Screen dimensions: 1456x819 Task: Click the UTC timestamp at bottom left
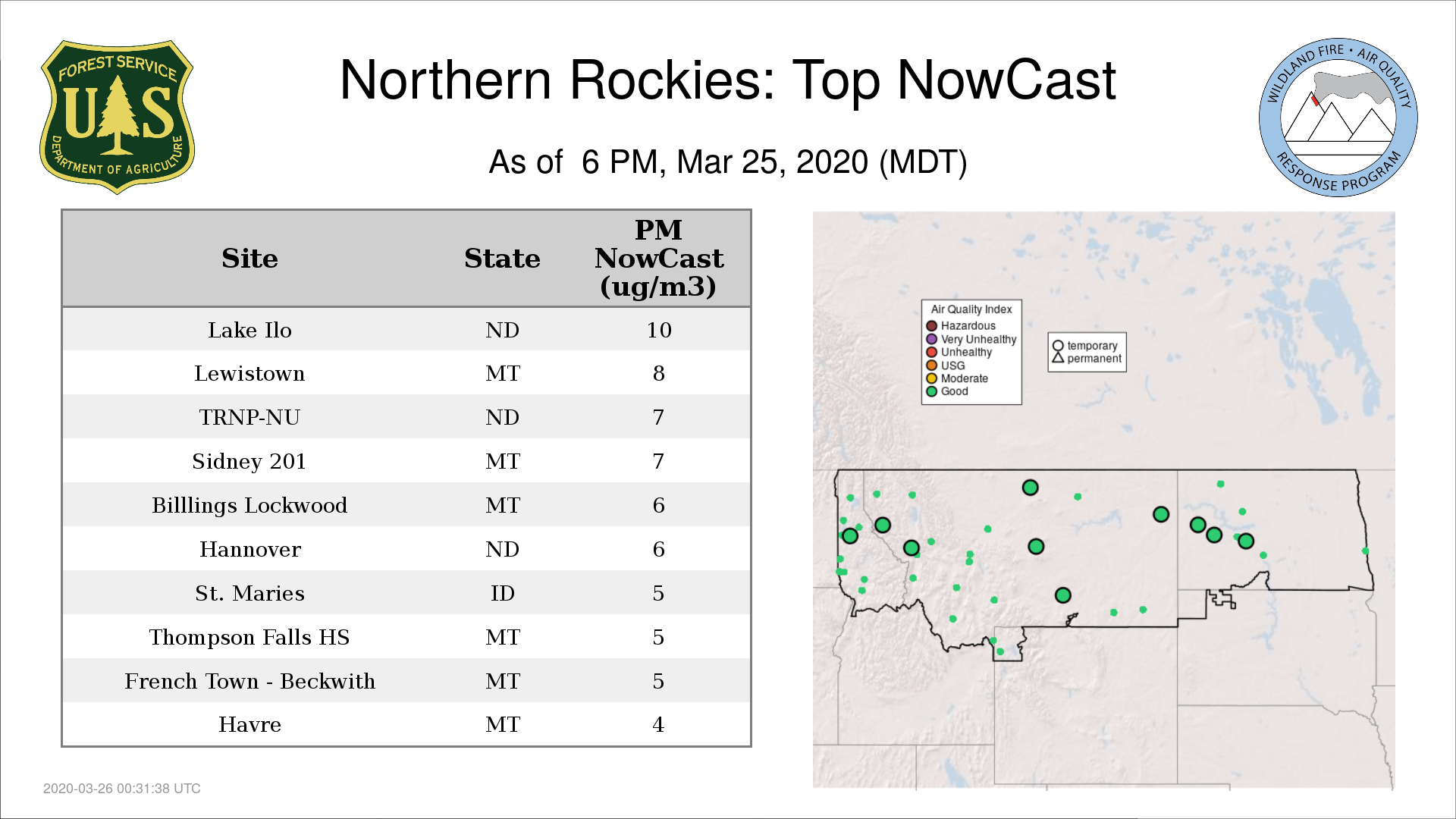pyautogui.click(x=122, y=789)
